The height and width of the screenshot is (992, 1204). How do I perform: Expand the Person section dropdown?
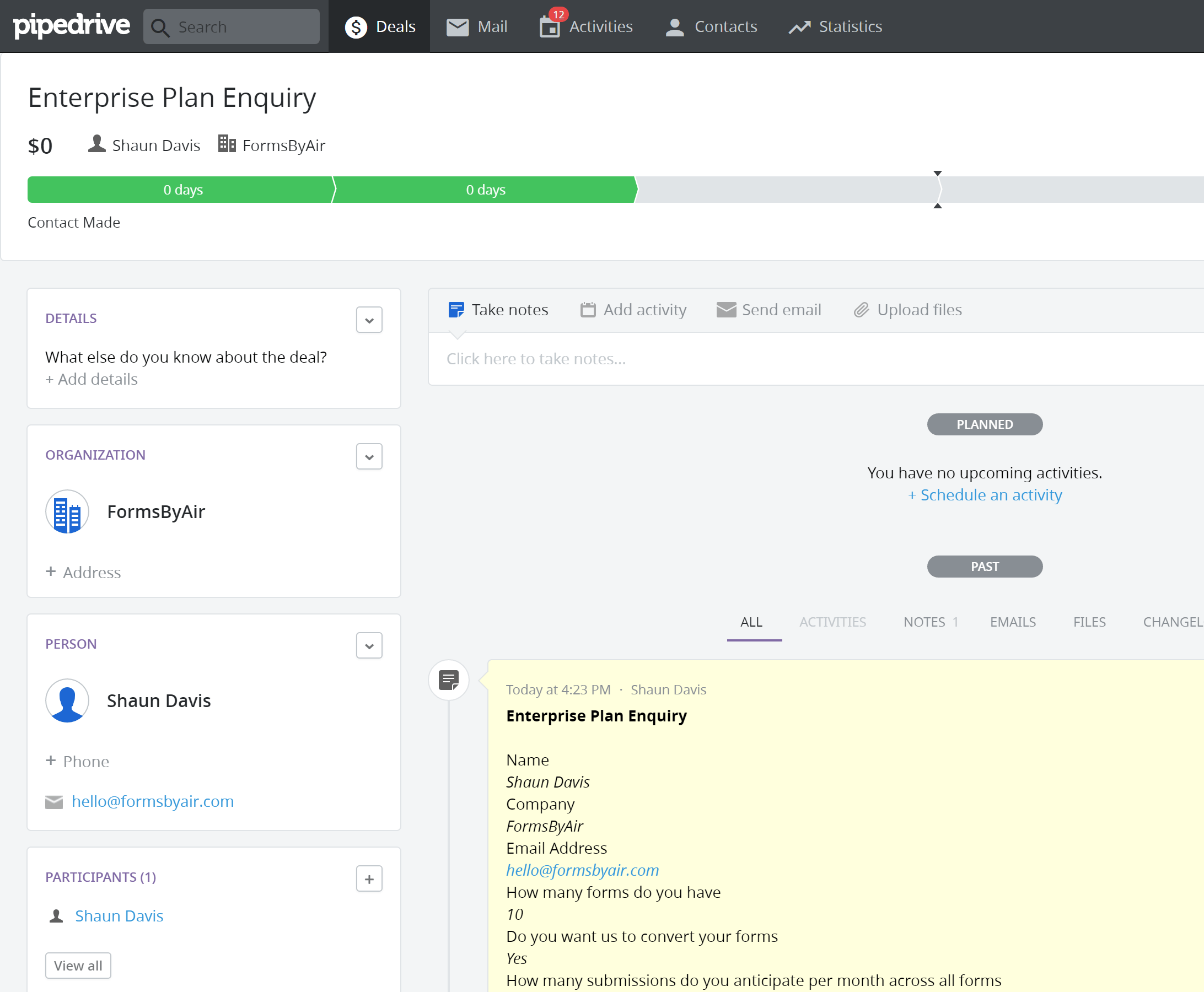click(369, 646)
